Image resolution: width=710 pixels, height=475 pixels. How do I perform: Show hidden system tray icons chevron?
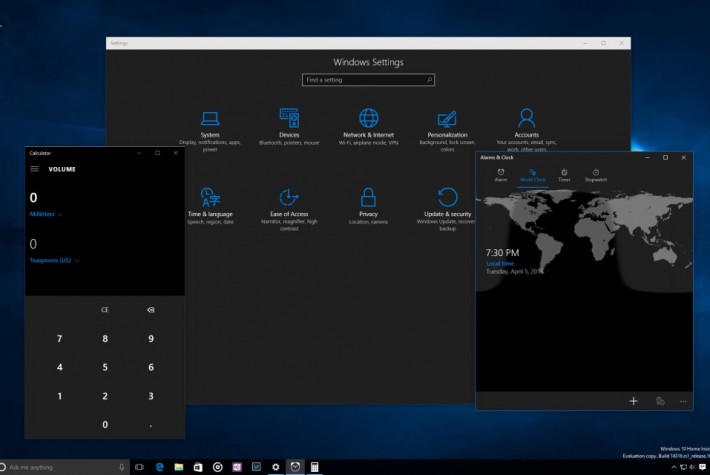673,467
